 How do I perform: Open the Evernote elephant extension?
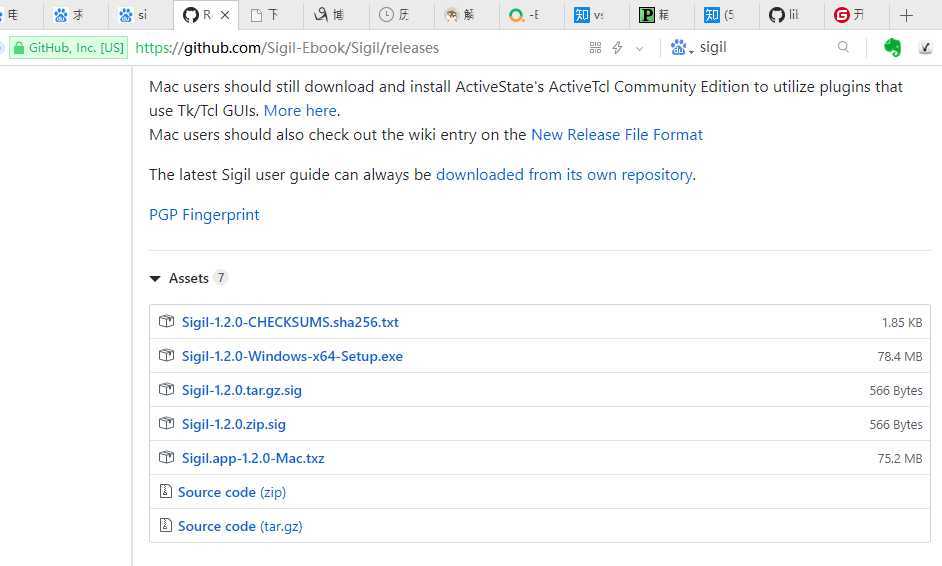coord(893,47)
